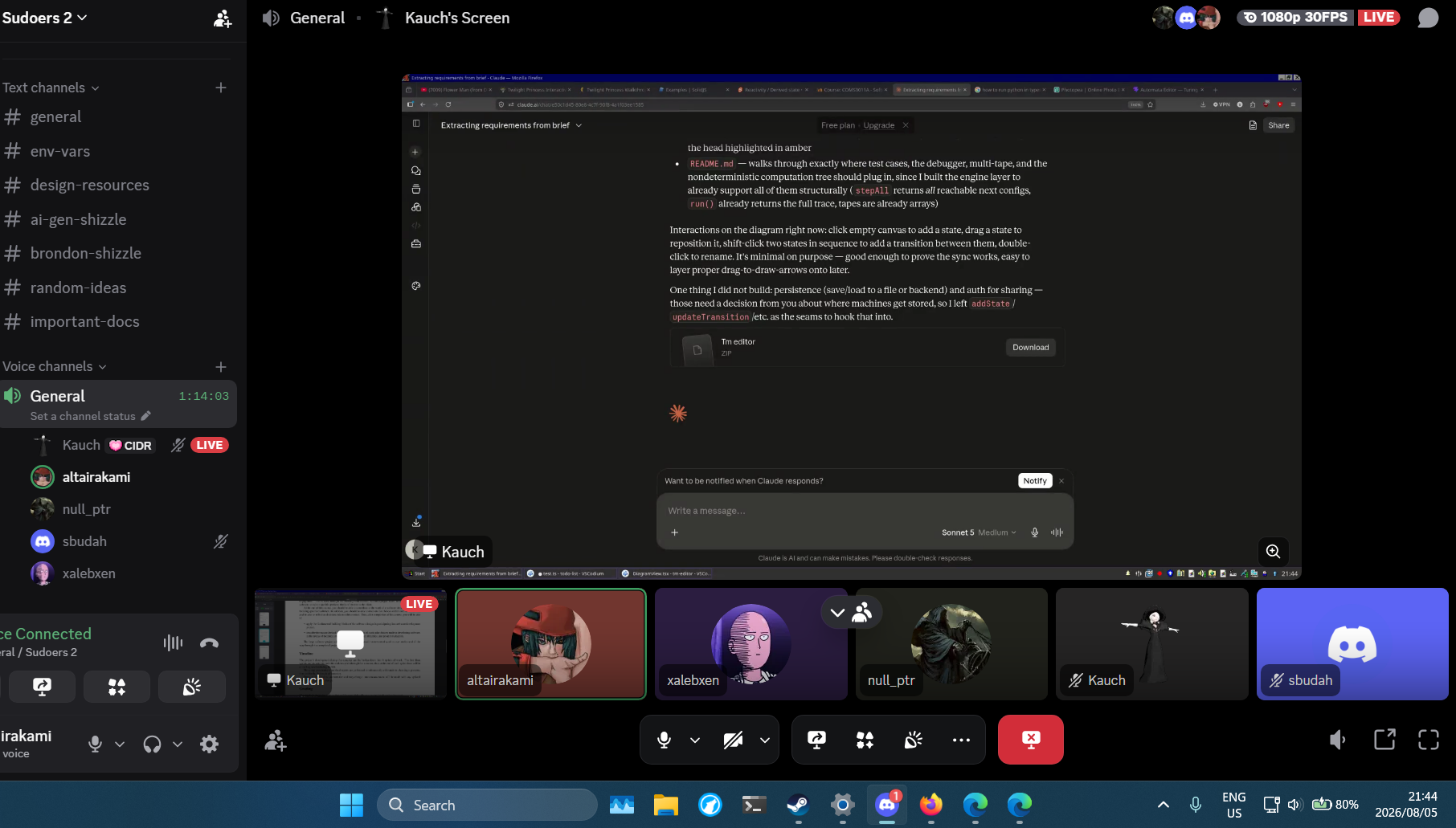
Task: Turn on your camera
Action: point(732,740)
